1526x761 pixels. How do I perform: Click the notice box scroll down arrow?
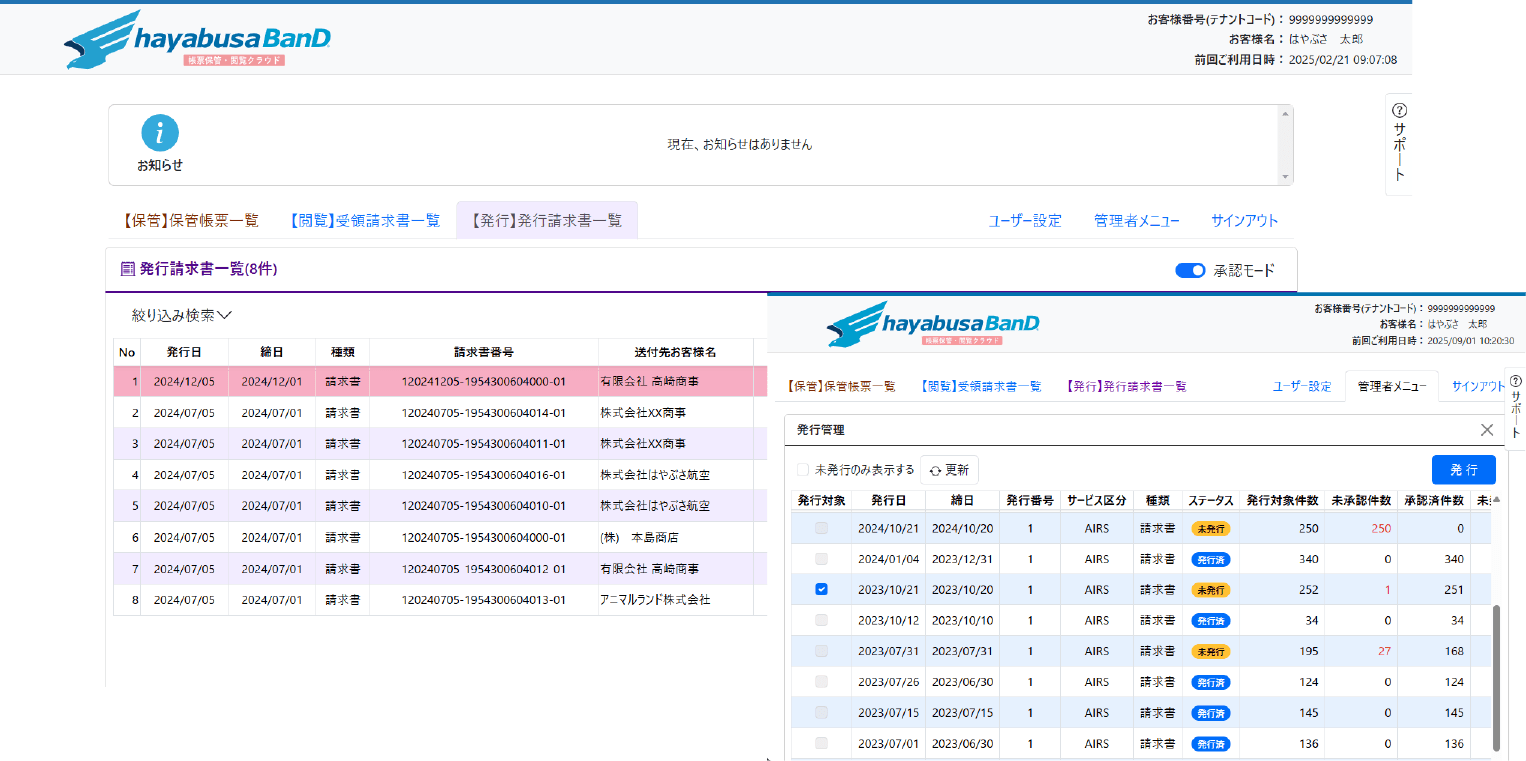click(1285, 177)
